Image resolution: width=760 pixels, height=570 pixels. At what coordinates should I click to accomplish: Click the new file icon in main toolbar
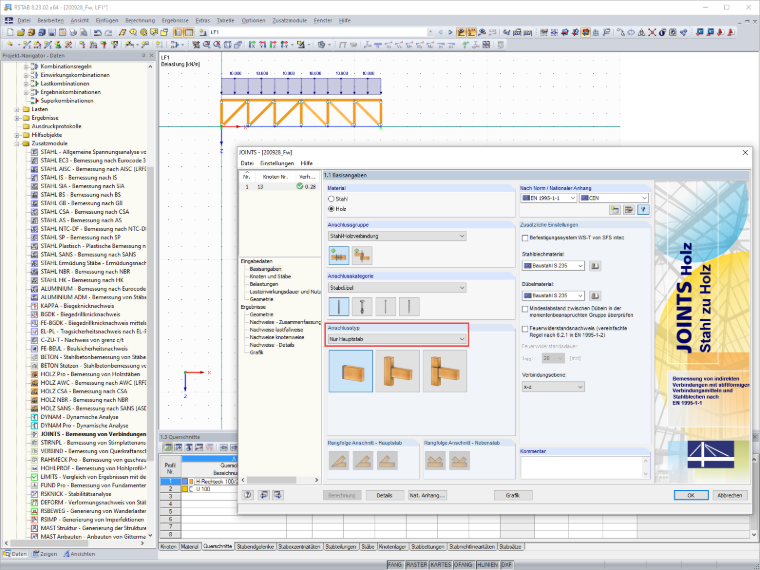point(10,32)
